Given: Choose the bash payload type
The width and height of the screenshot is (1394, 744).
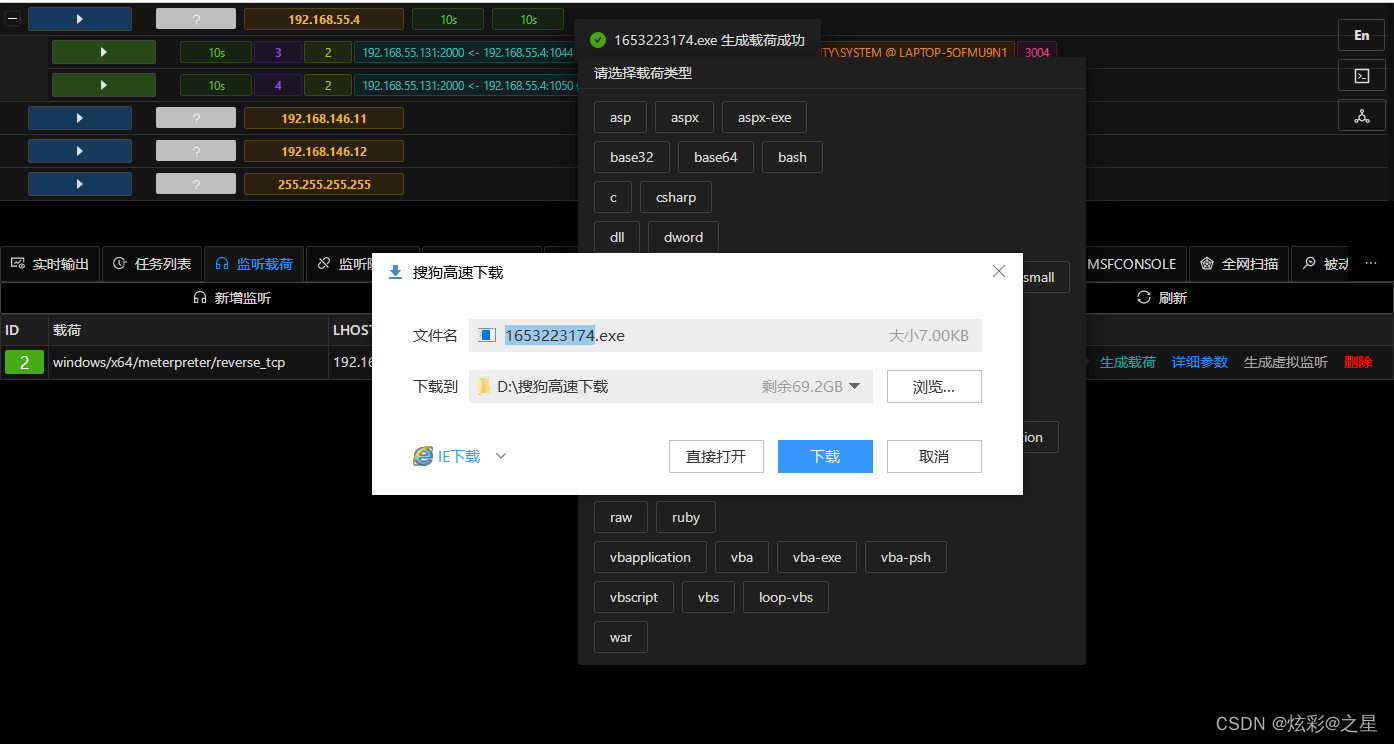Looking at the screenshot, I should [792, 157].
